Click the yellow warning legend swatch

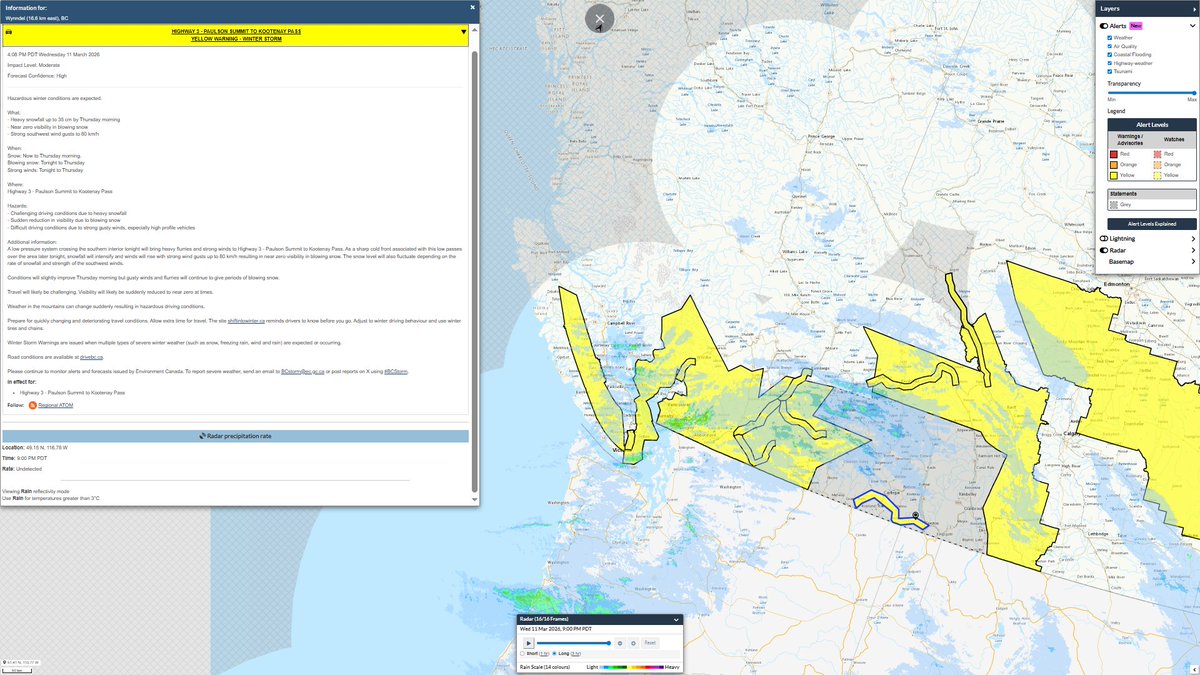(x=1115, y=174)
